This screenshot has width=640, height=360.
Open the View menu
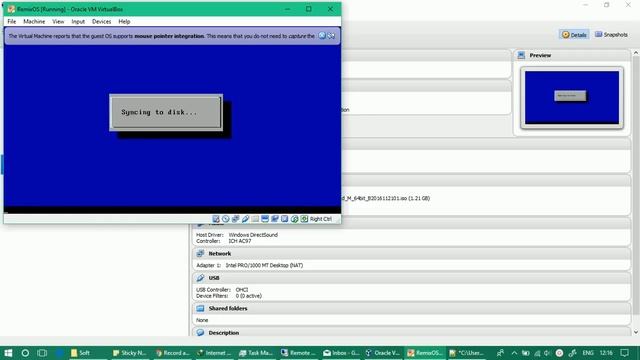click(58, 22)
